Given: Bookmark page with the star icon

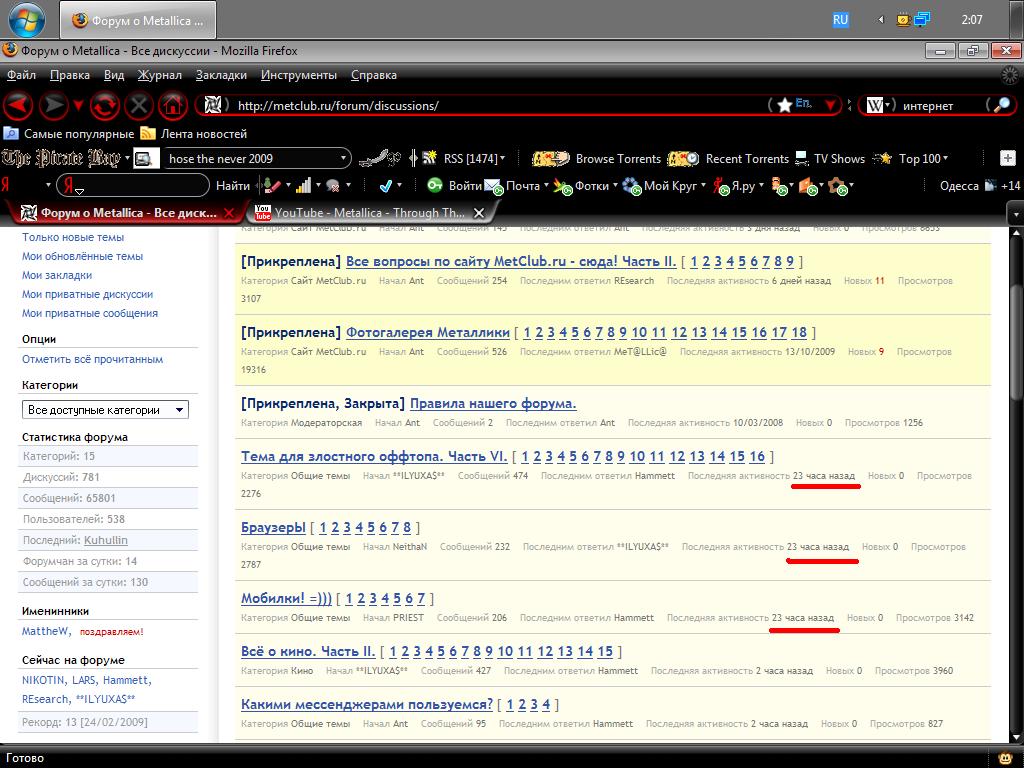Looking at the screenshot, I should [784, 105].
